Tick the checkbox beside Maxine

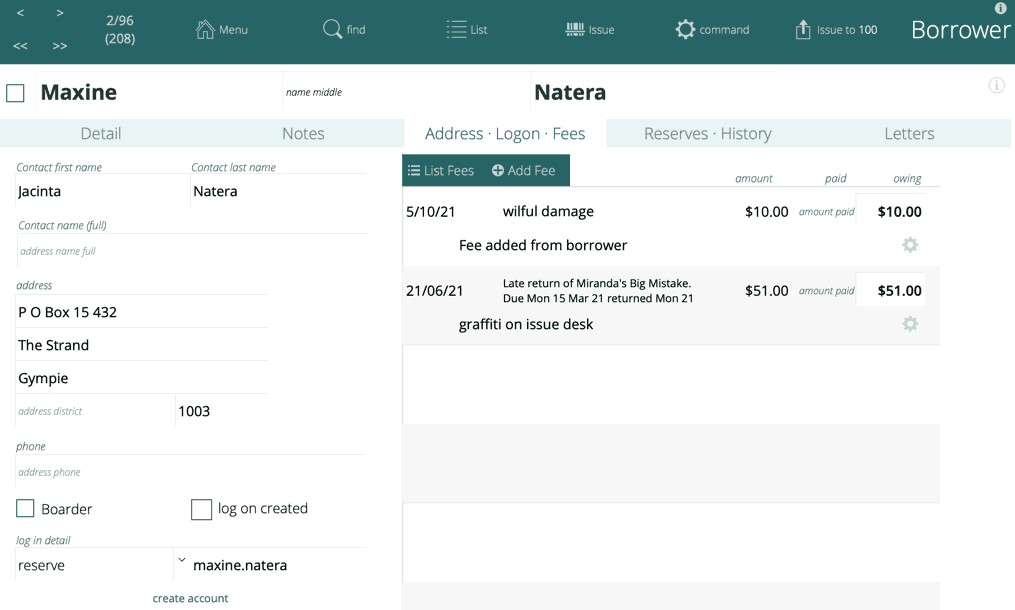click(15, 93)
